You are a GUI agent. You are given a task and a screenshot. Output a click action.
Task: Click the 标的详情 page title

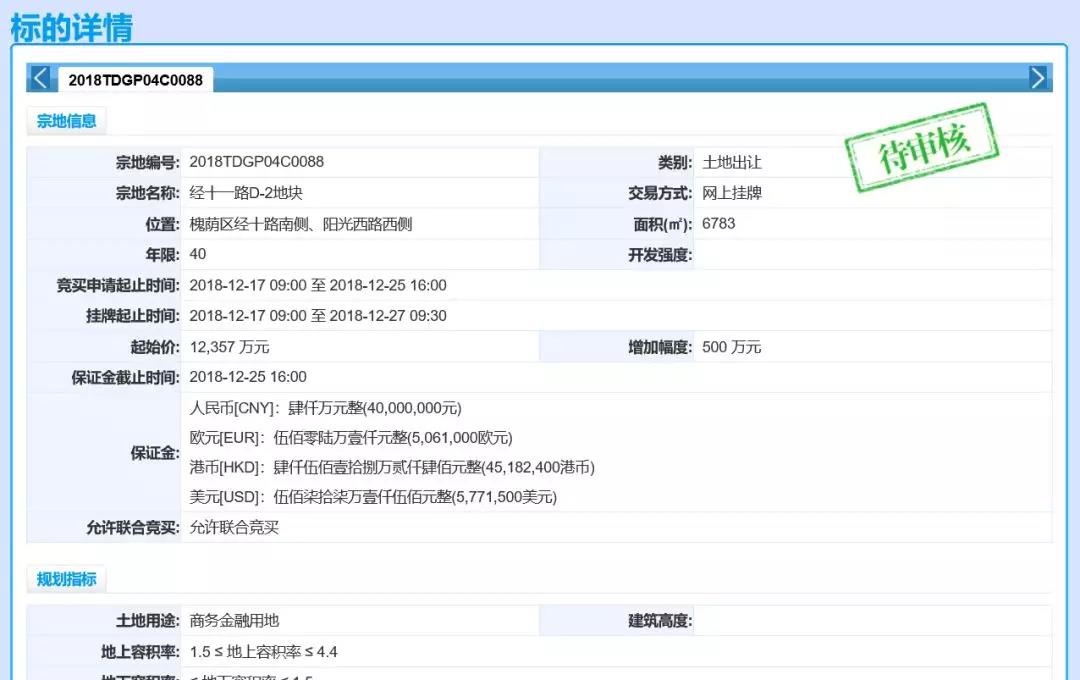pyautogui.click(x=71, y=26)
